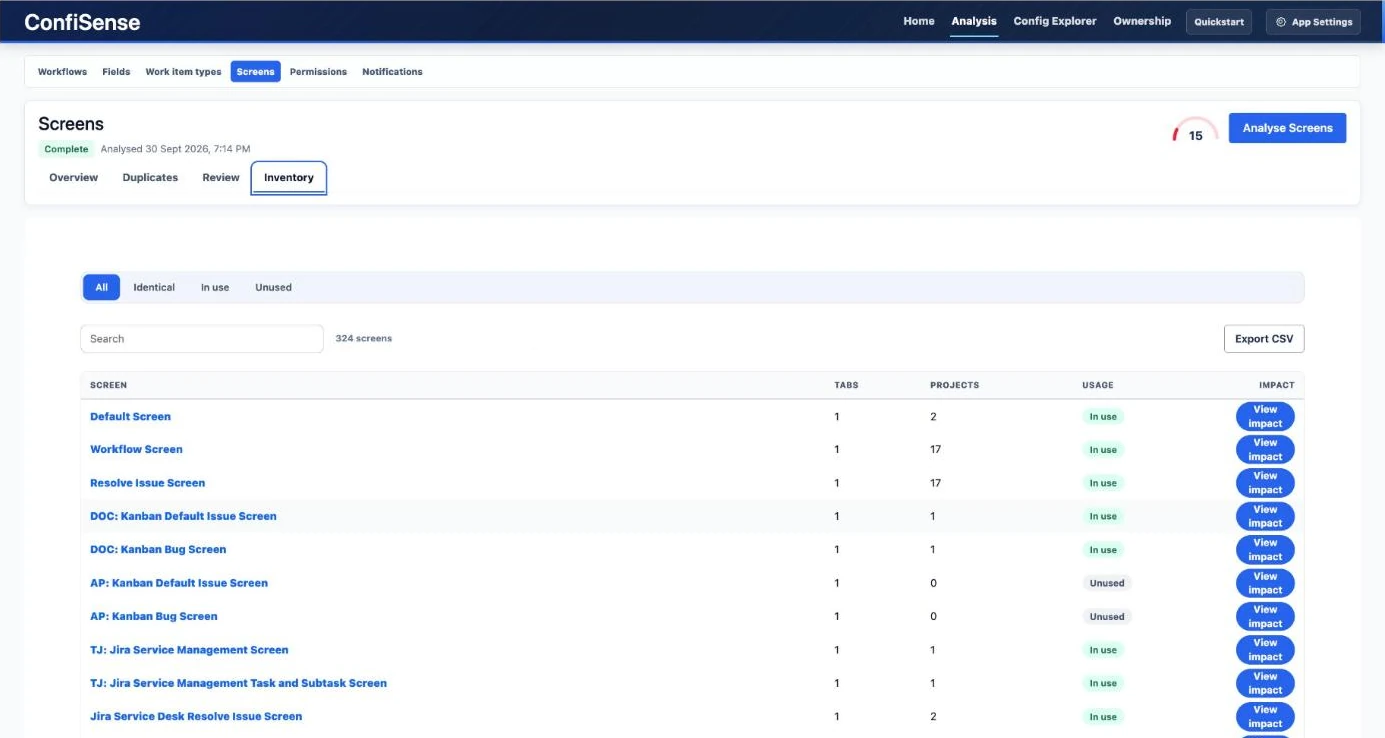
Task: Click Unused badge for AP: Kanban Bug Screen
Action: click(x=1107, y=617)
